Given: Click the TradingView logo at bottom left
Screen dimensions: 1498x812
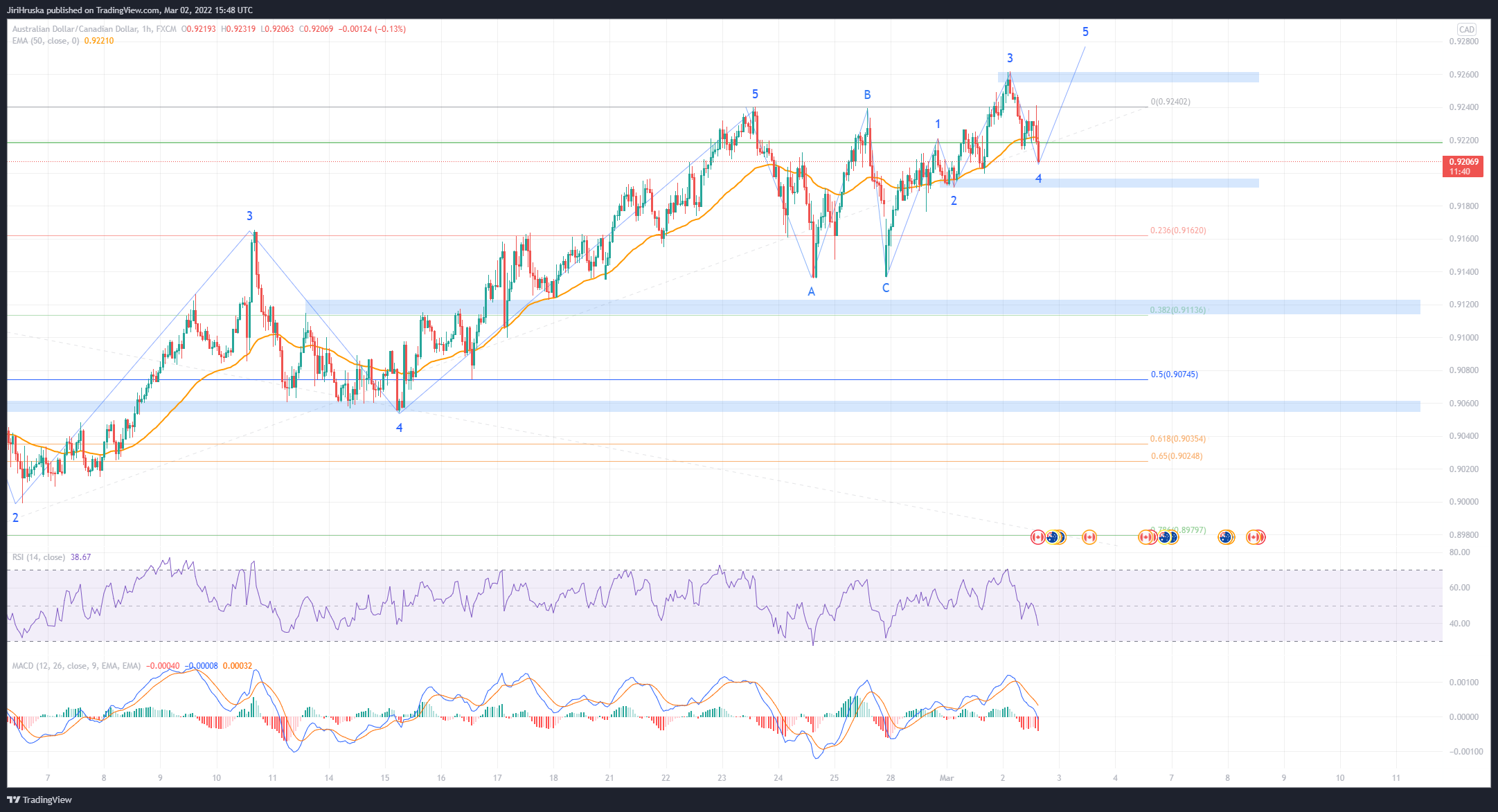Looking at the screenshot, I should [x=39, y=800].
